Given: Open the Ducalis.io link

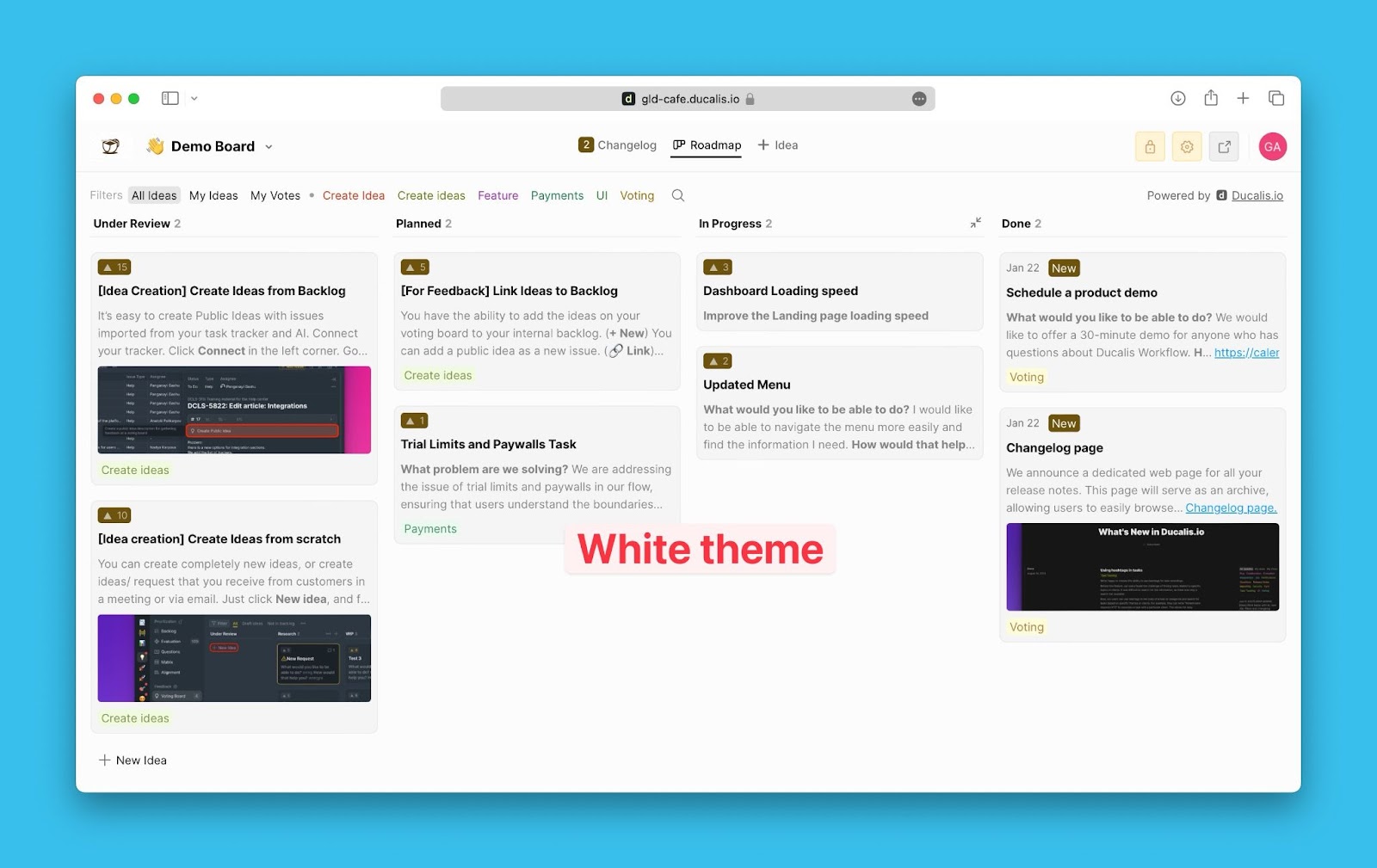Looking at the screenshot, I should (x=1257, y=195).
